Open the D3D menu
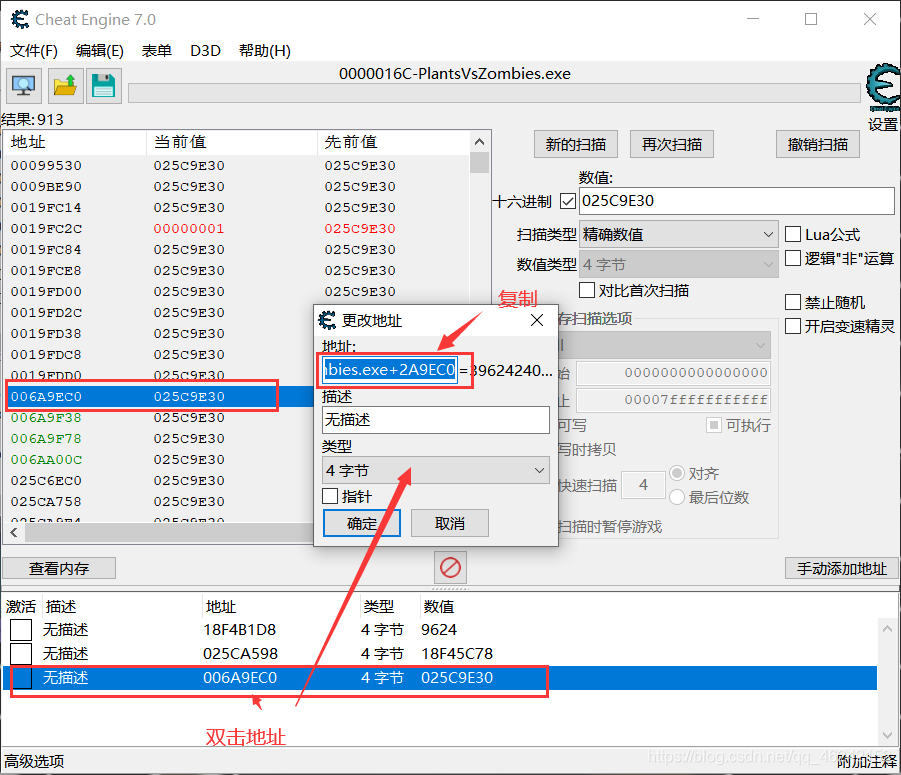The image size is (901, 775). 205,51
